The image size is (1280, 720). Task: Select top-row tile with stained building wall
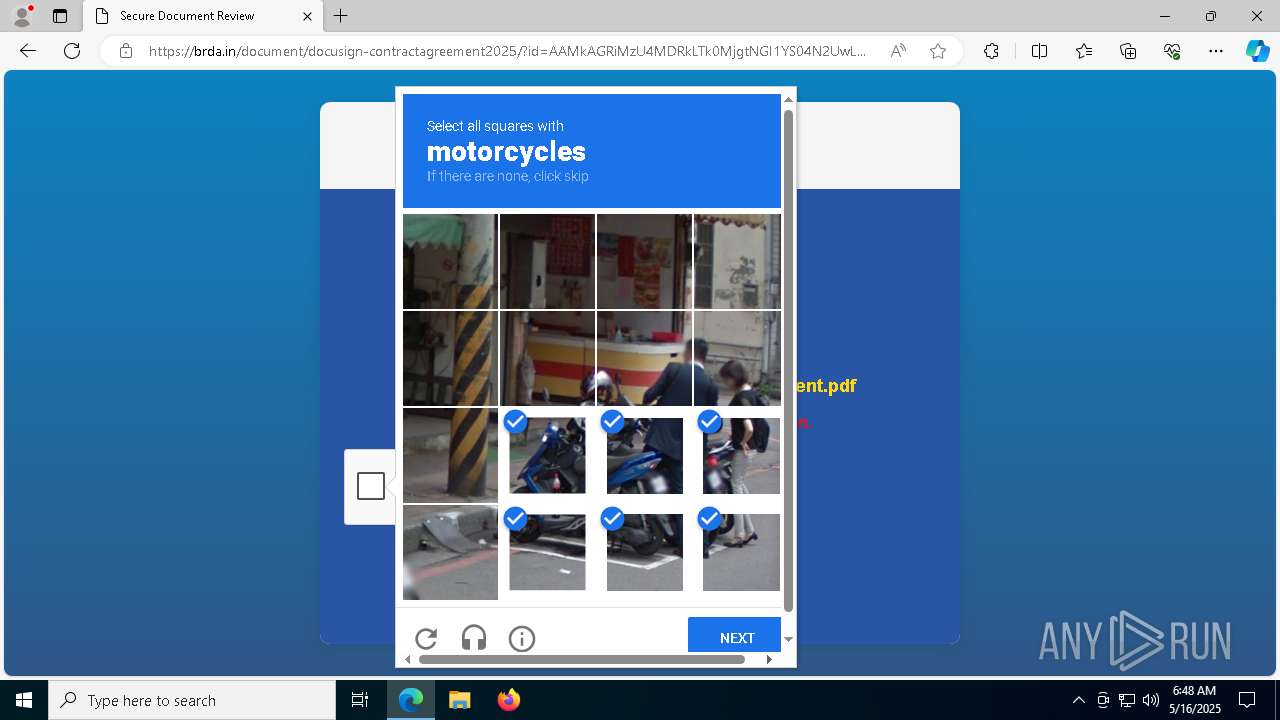pyautogui.click(x=738, y=261)
